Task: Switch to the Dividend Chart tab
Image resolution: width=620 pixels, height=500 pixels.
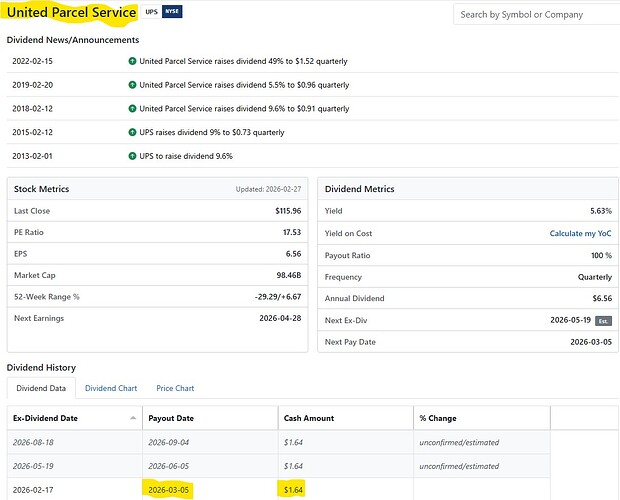Action: tap(111, 388)
